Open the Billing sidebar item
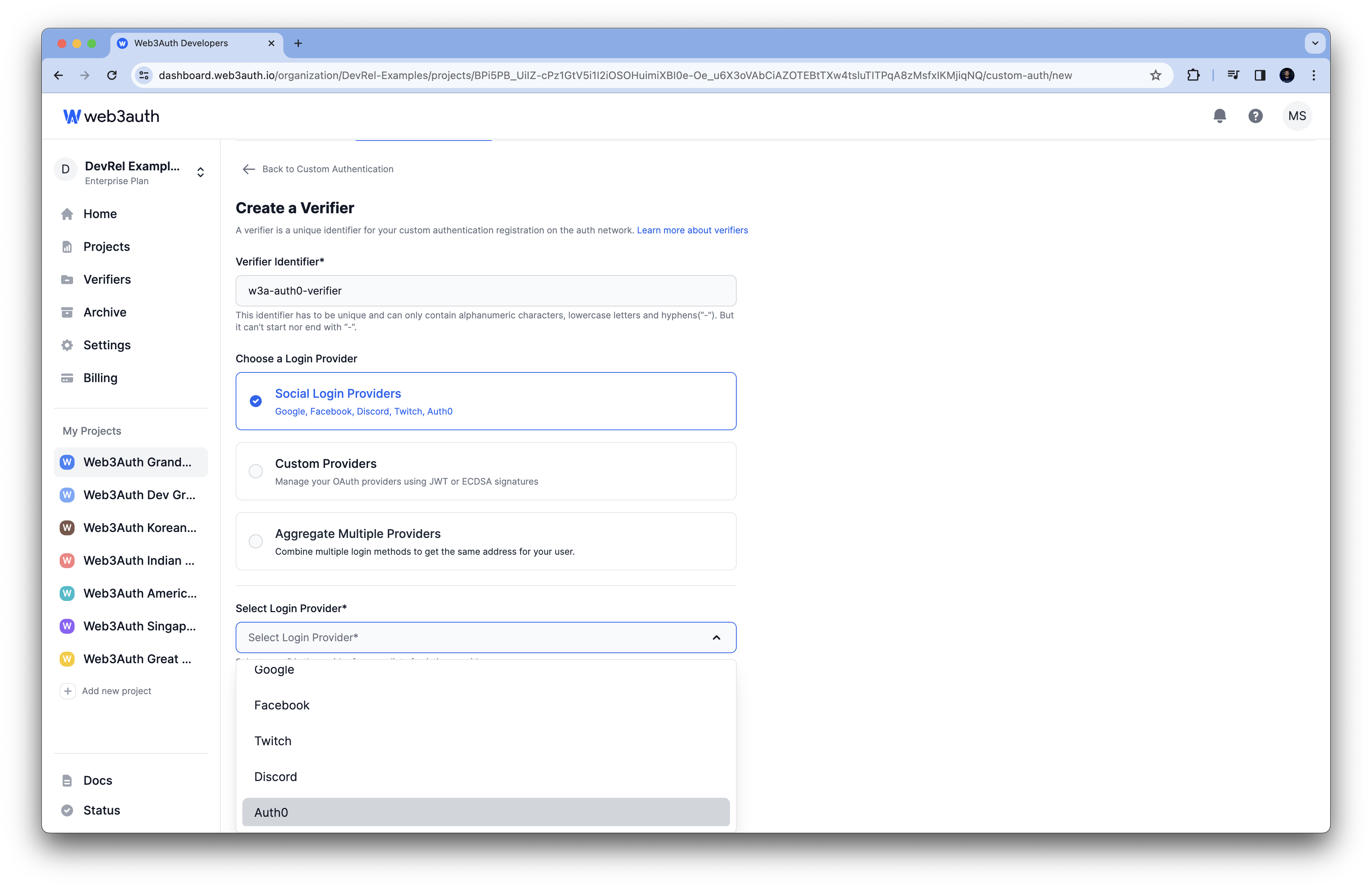 (130, 378)
